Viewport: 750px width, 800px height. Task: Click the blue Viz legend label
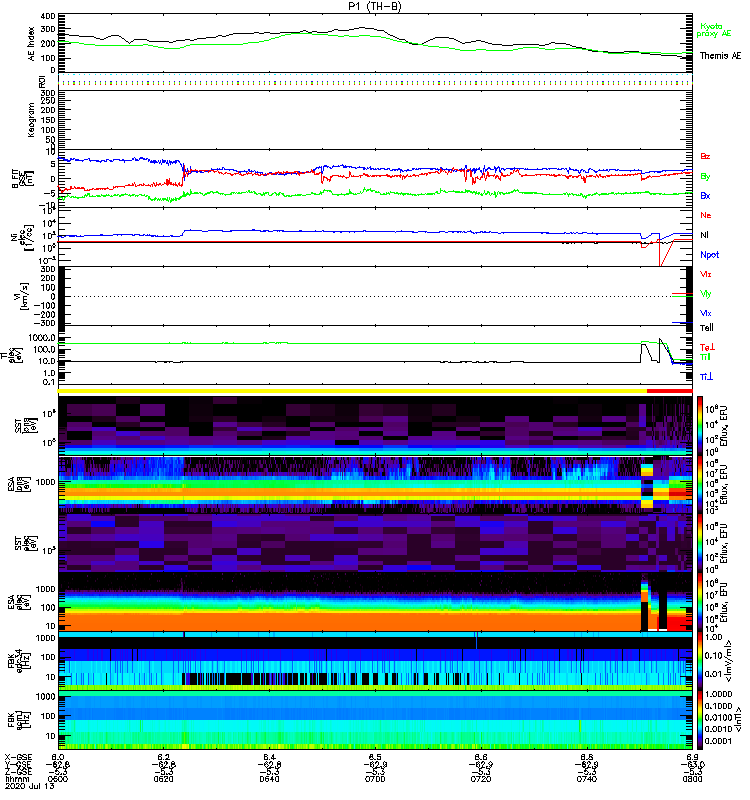point(705,313)
